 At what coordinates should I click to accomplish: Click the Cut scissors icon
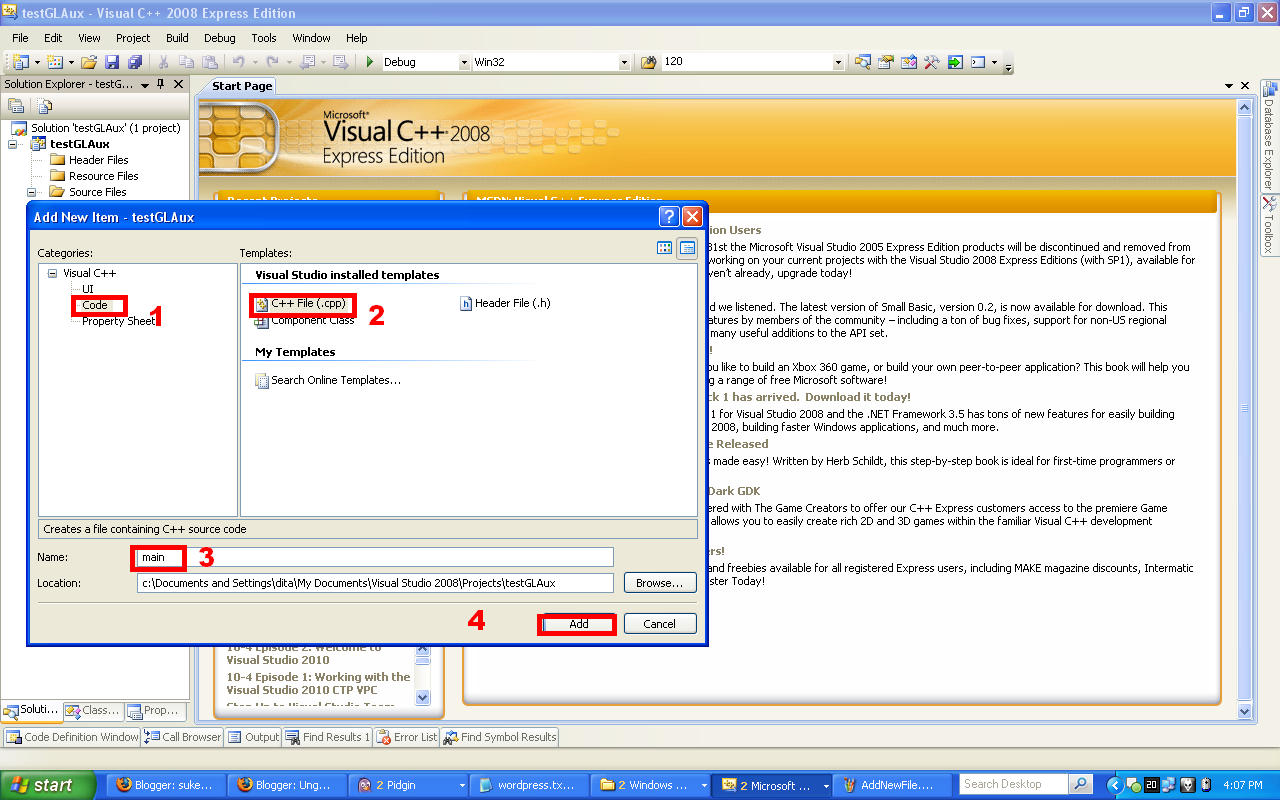coord(164,62)
